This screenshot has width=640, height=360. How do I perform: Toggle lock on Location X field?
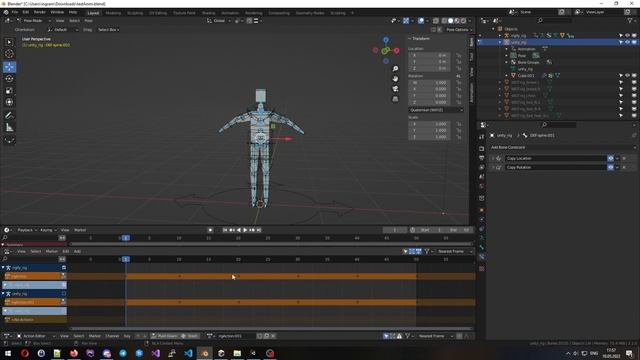click(x=458, y=55)
